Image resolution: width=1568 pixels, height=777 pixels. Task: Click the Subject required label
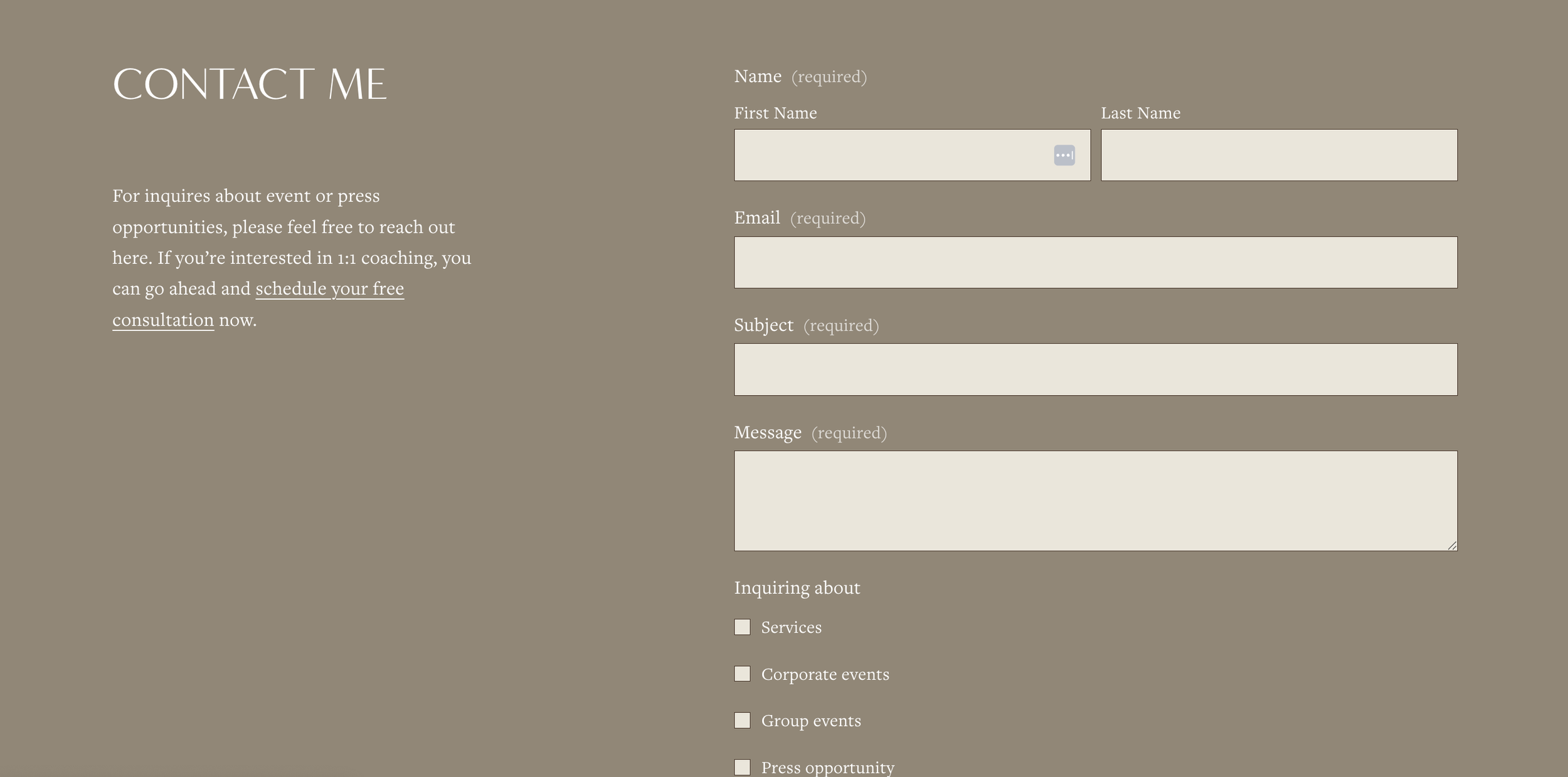pyautogui.click(x=806, y=325)
